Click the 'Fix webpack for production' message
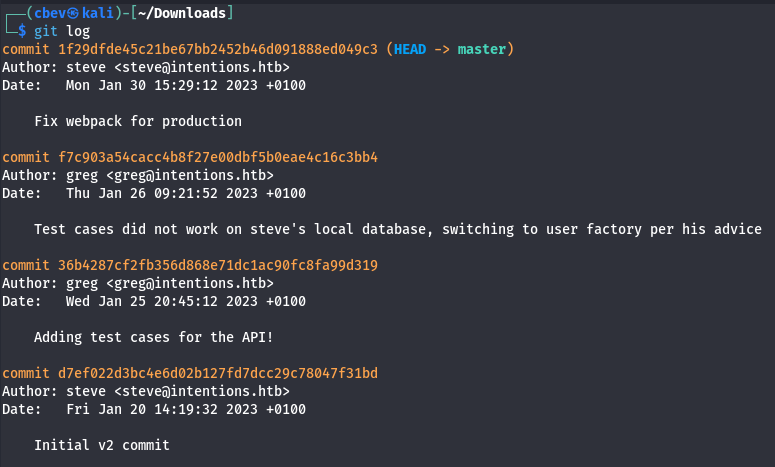The height and width of the screenshot is (467, 775). click(138, 121)
